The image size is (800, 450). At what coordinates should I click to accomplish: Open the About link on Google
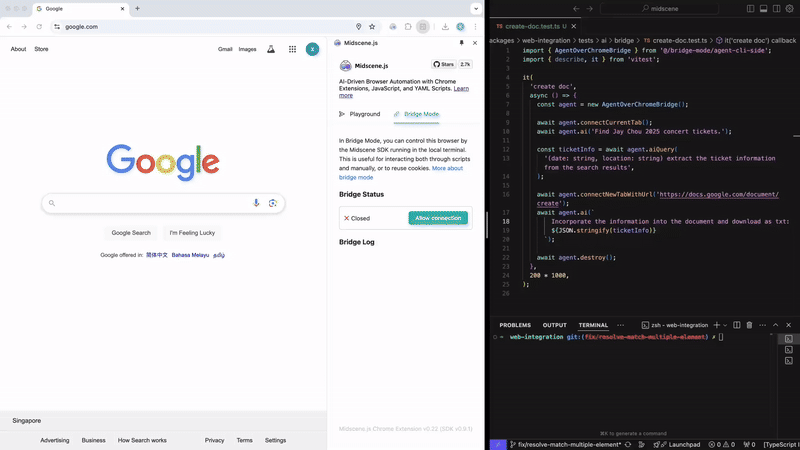click(18, 49)
